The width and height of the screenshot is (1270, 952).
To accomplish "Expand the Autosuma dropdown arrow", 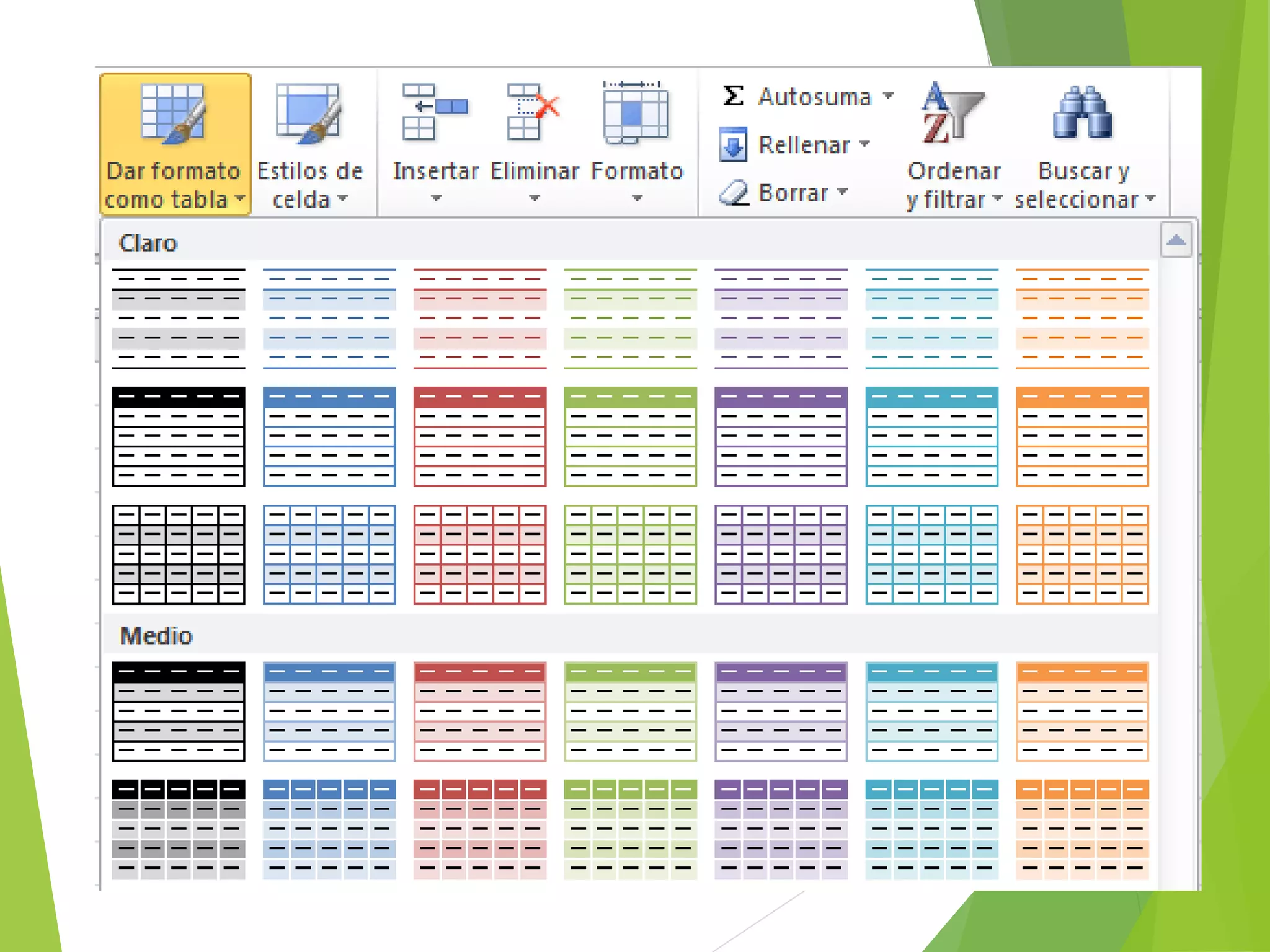I will tap(888, 96).
